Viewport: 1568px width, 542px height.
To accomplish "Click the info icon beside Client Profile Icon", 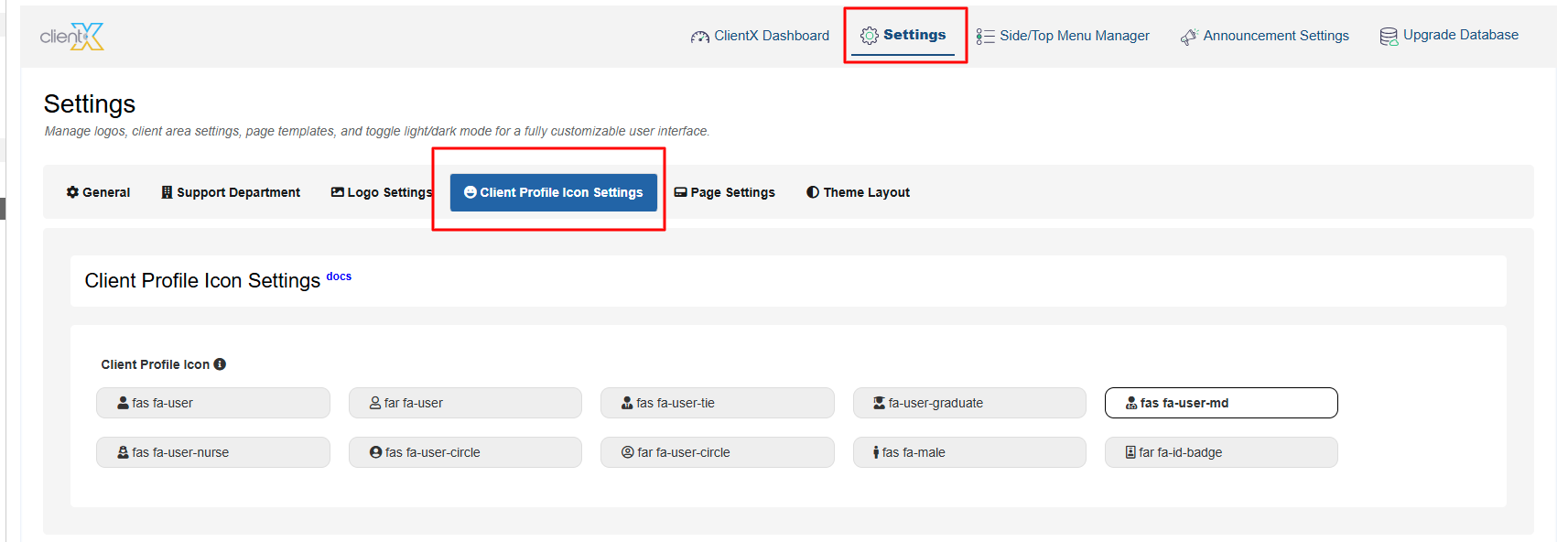I will 220,364.
